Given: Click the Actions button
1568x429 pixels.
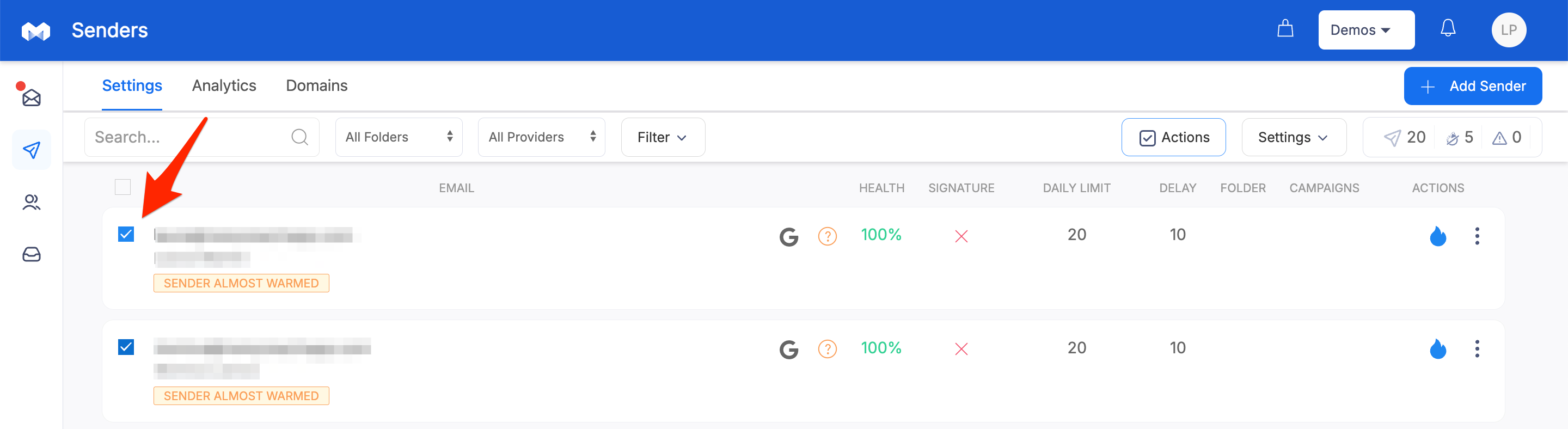Looking at the screenshot, I should tap(1173, 138).
